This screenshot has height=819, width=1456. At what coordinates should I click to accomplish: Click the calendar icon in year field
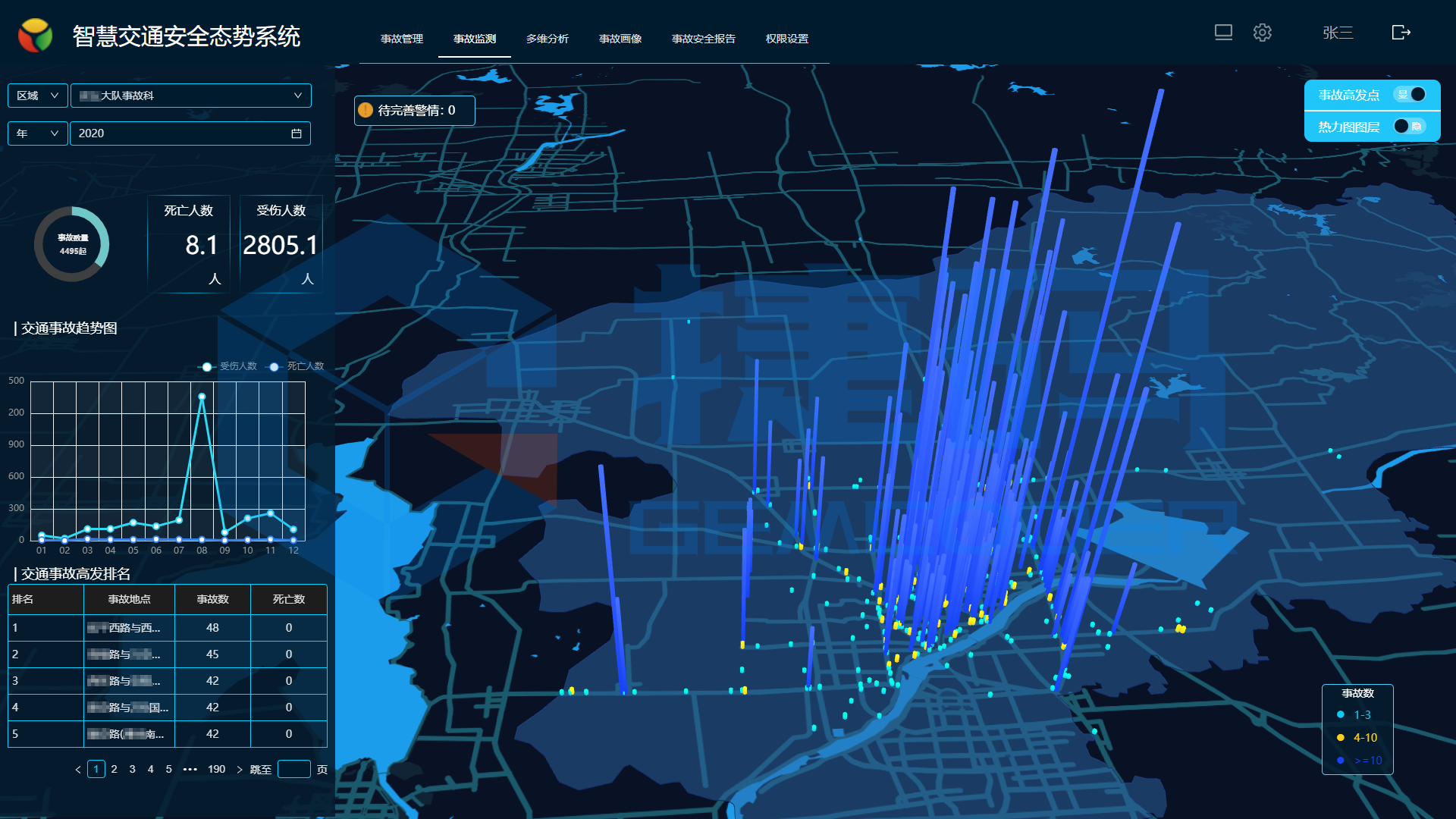pos(297,133)
